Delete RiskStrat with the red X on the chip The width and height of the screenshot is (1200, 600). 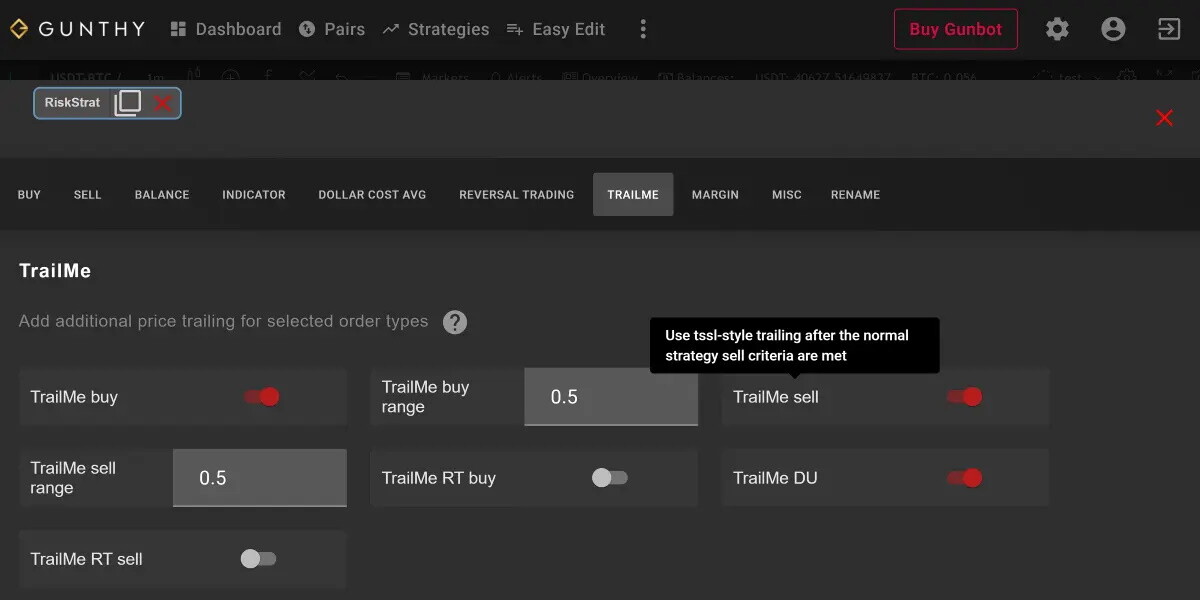pyautogui.click(x=162, y=103)
